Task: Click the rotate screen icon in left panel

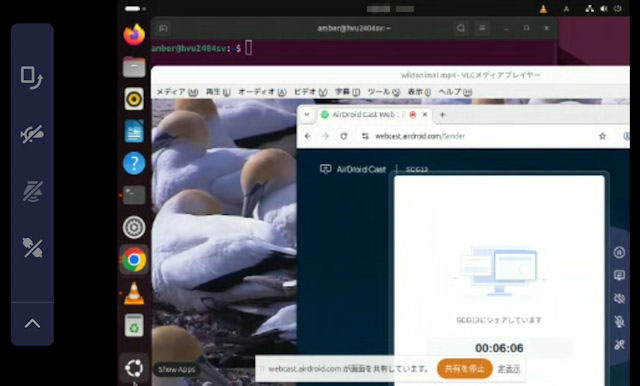Action: 32,78
